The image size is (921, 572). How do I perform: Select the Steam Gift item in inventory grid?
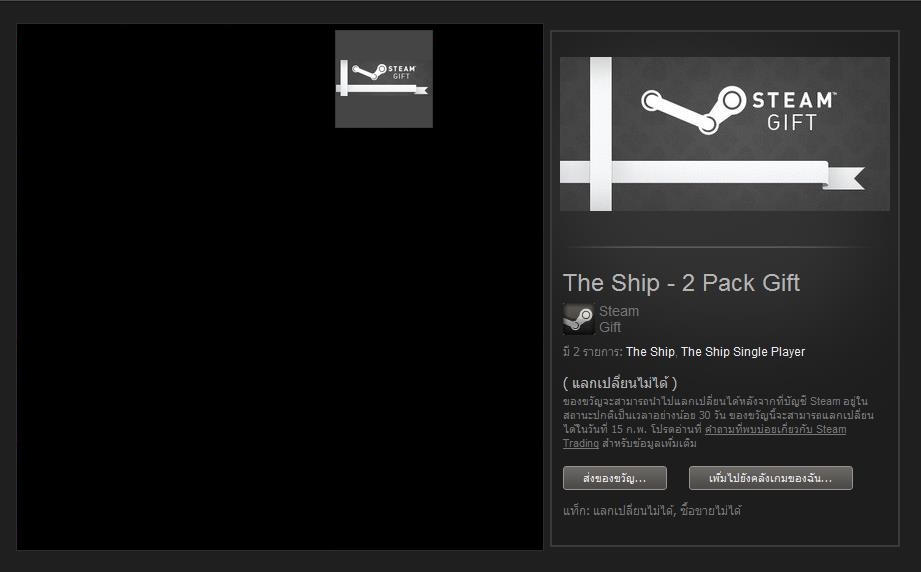point(384,79)
